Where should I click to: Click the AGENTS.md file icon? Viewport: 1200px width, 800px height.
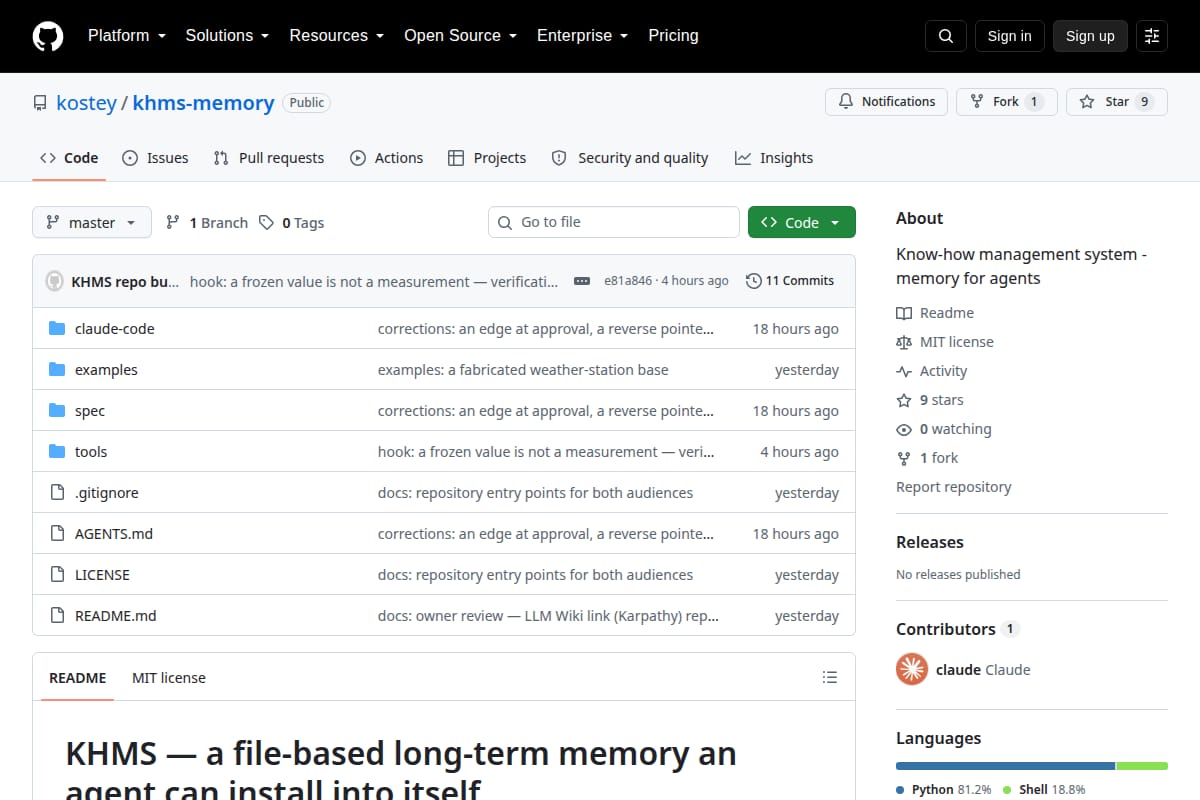tap(57, 534)
